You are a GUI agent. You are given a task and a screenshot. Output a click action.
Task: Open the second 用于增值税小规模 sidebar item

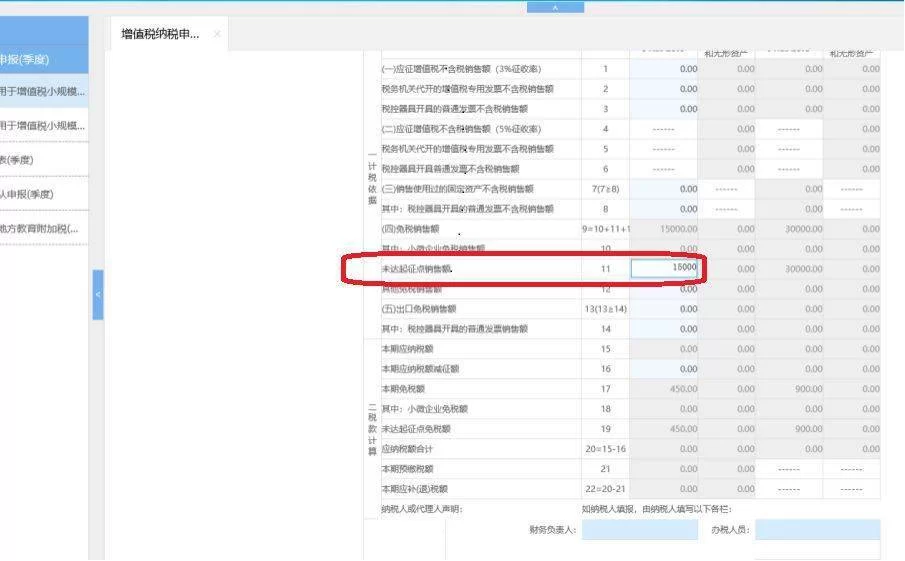(43, 126)
